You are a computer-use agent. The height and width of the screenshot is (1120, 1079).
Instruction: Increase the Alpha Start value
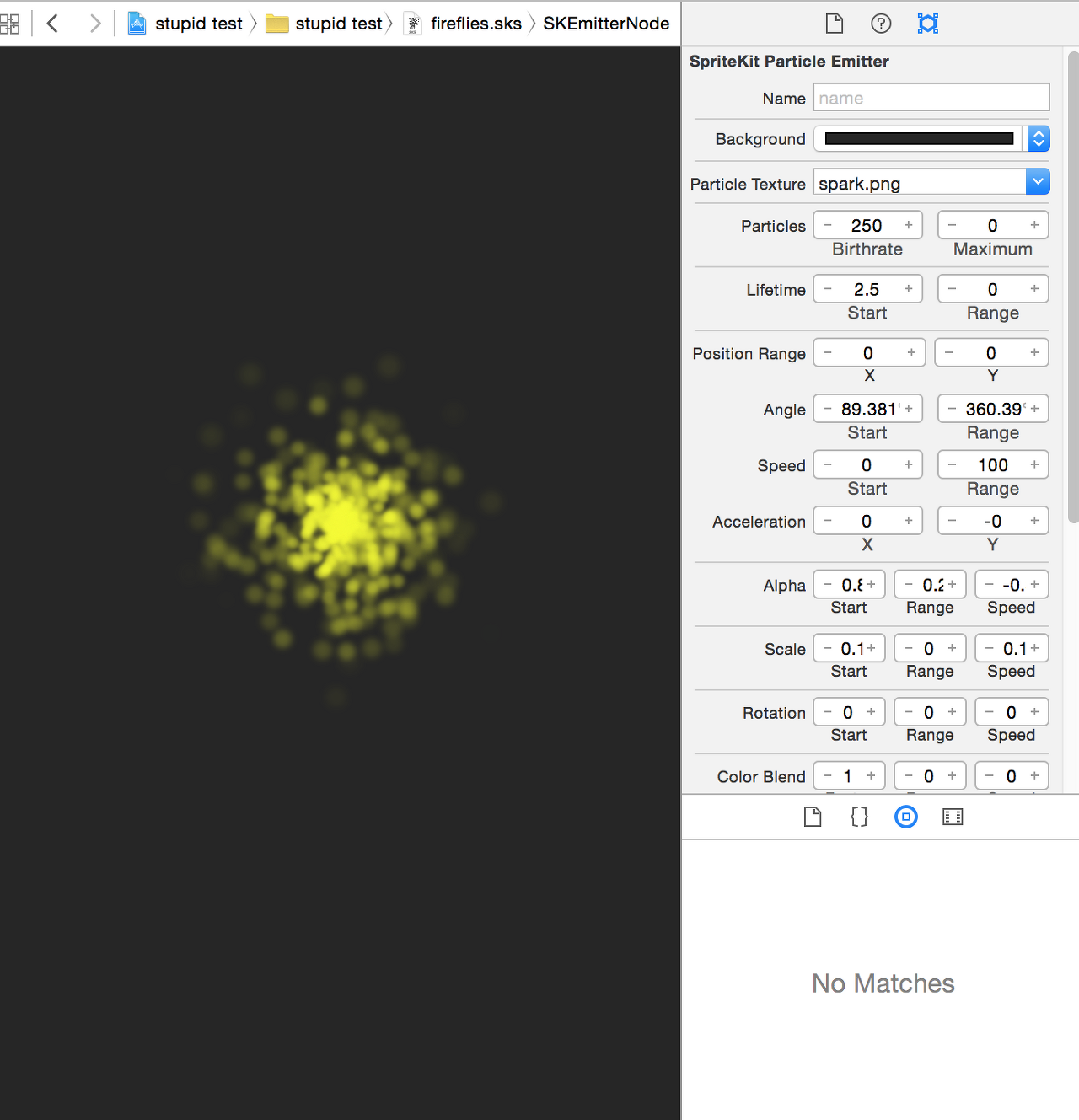872,584
